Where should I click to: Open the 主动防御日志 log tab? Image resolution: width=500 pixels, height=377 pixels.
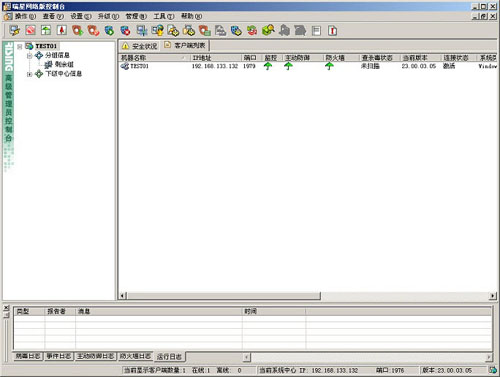(96, 356)
